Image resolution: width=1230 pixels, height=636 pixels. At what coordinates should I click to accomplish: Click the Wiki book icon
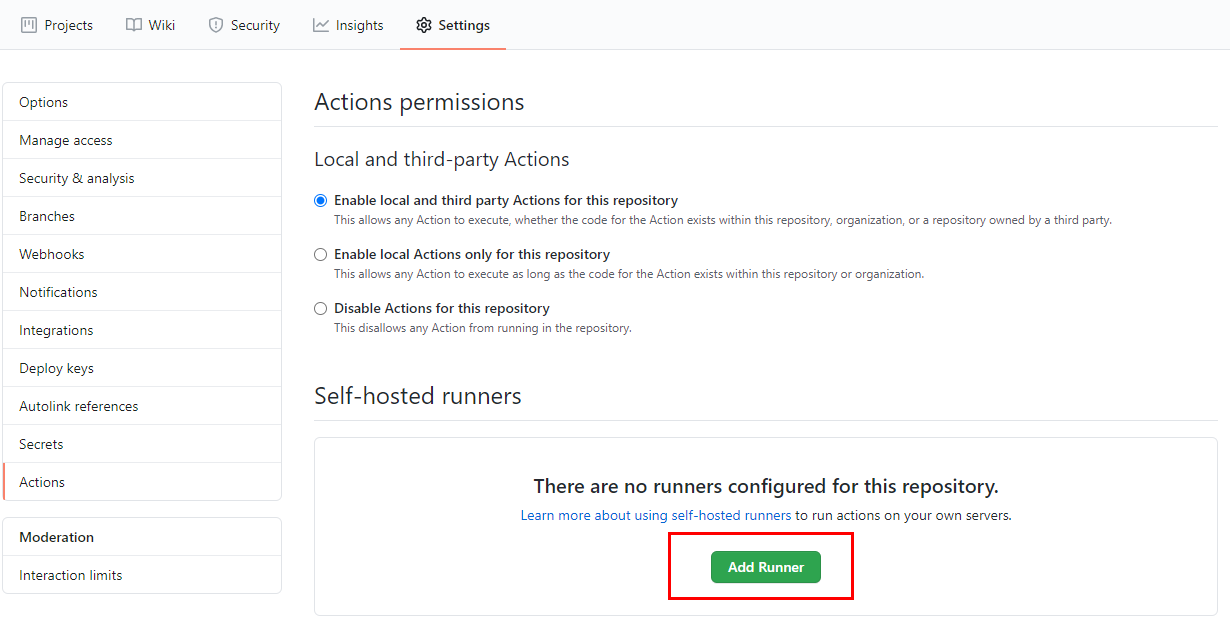point(134,25)
